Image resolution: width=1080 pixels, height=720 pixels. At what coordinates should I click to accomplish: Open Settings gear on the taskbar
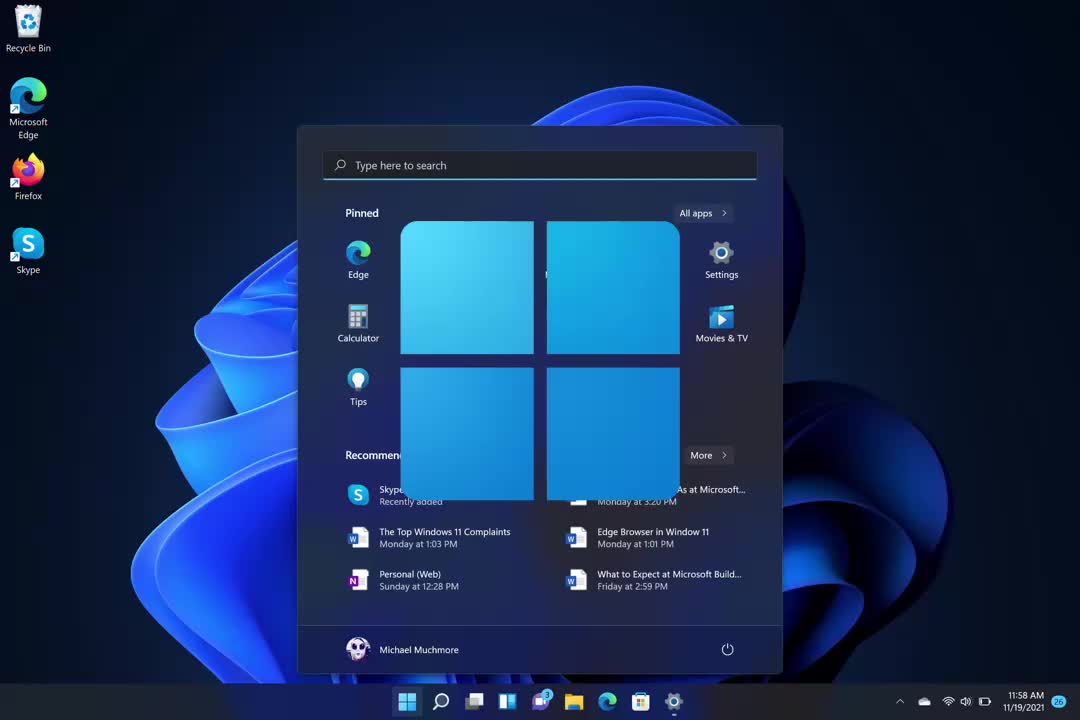(674, 701)
